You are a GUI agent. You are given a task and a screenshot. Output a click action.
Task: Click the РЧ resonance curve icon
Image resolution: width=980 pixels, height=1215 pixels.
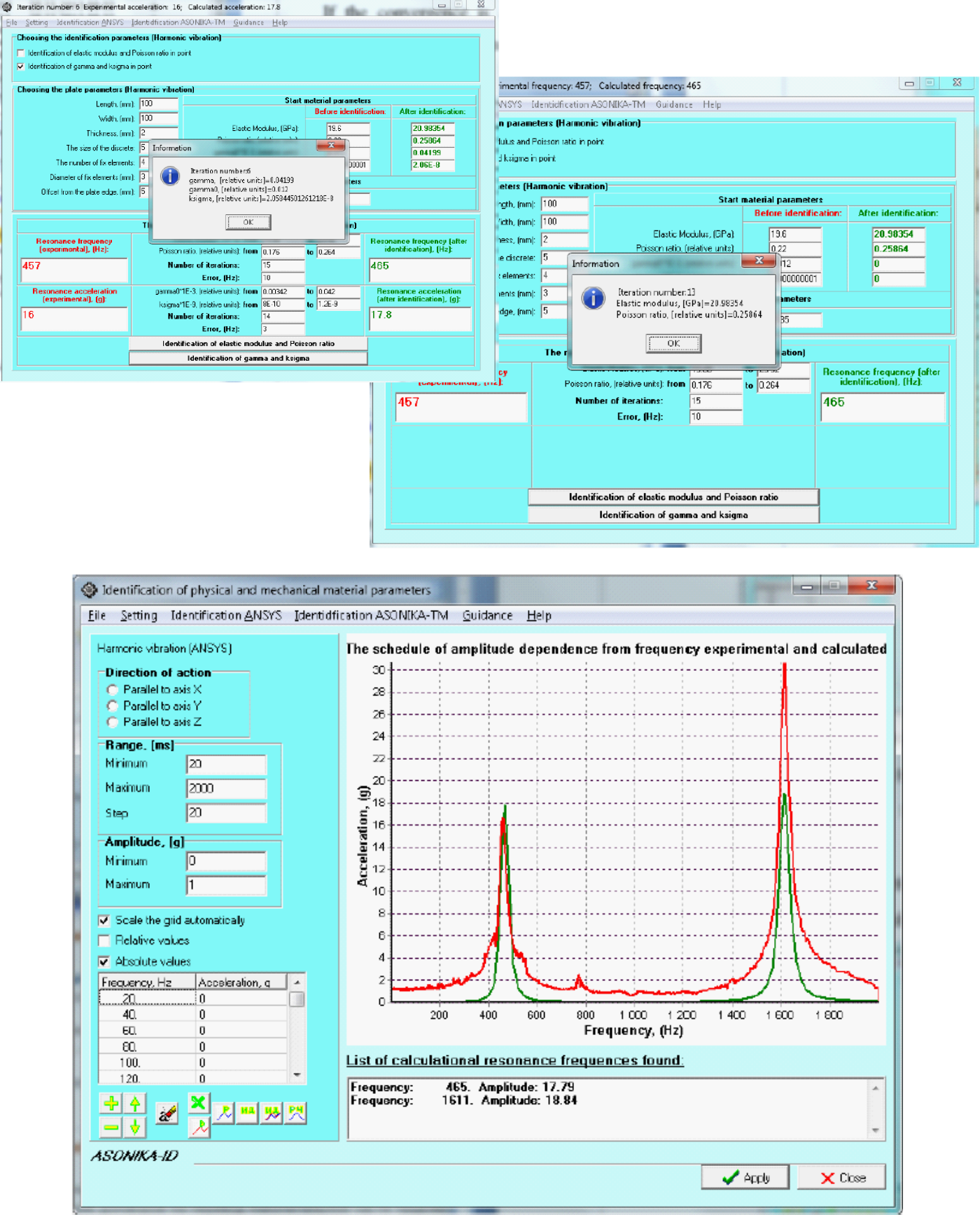(296, 1112)
